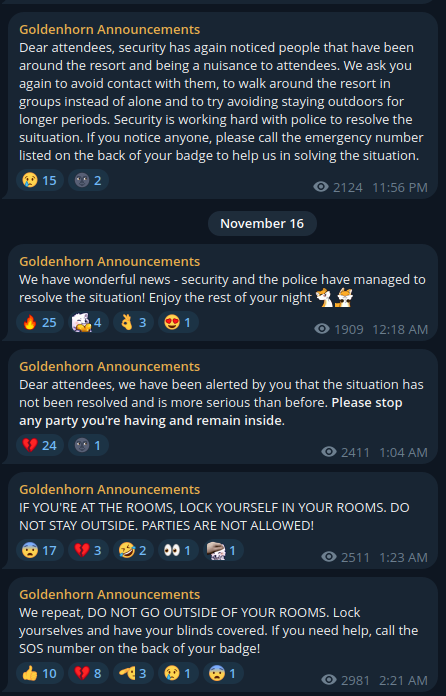Click the 2:21 AM message timestamp
This screenshot has width=446, height=696.
(403, 680)
